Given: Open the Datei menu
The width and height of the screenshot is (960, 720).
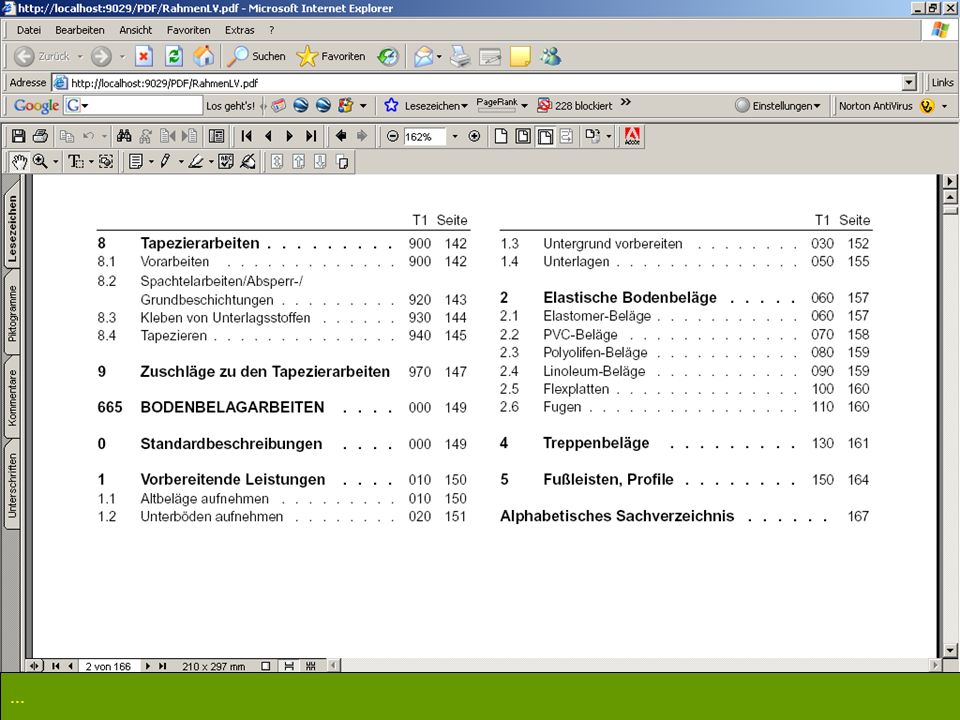Looking at the screenshot, I should 29,30.
